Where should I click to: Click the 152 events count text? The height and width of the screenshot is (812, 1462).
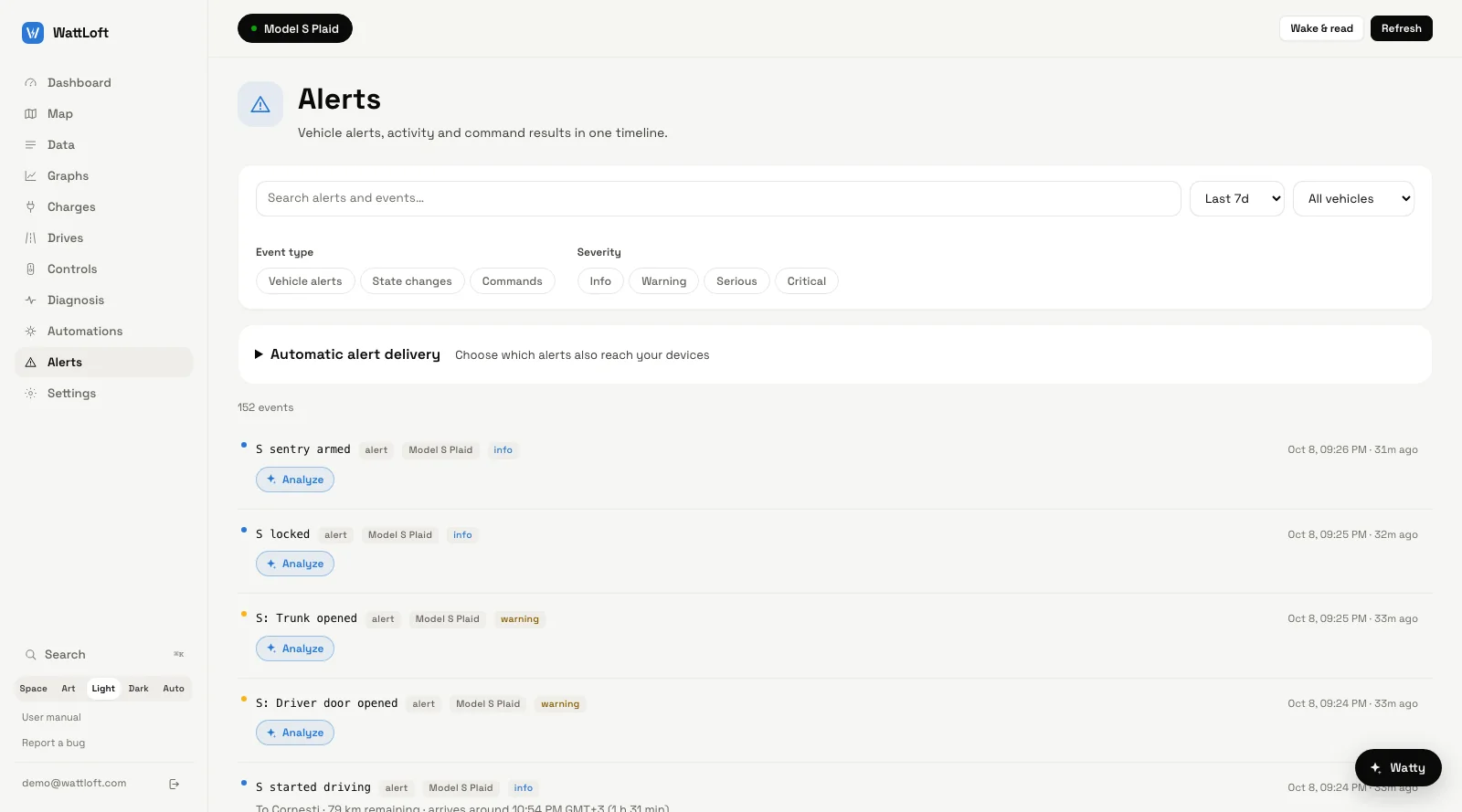click(266, 407)
